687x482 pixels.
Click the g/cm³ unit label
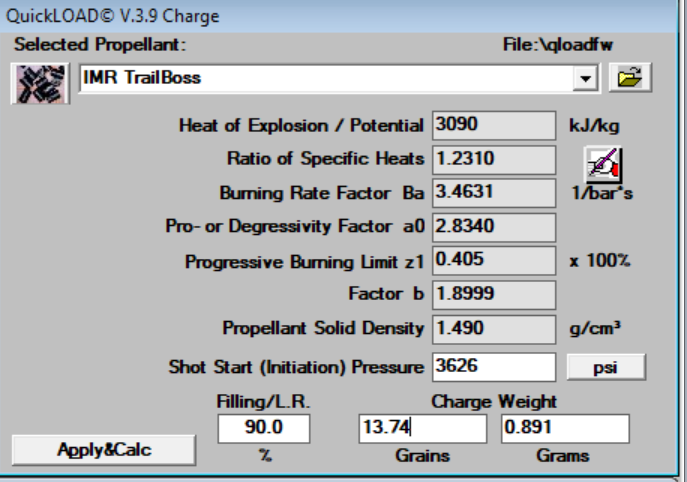click(595, 329)
